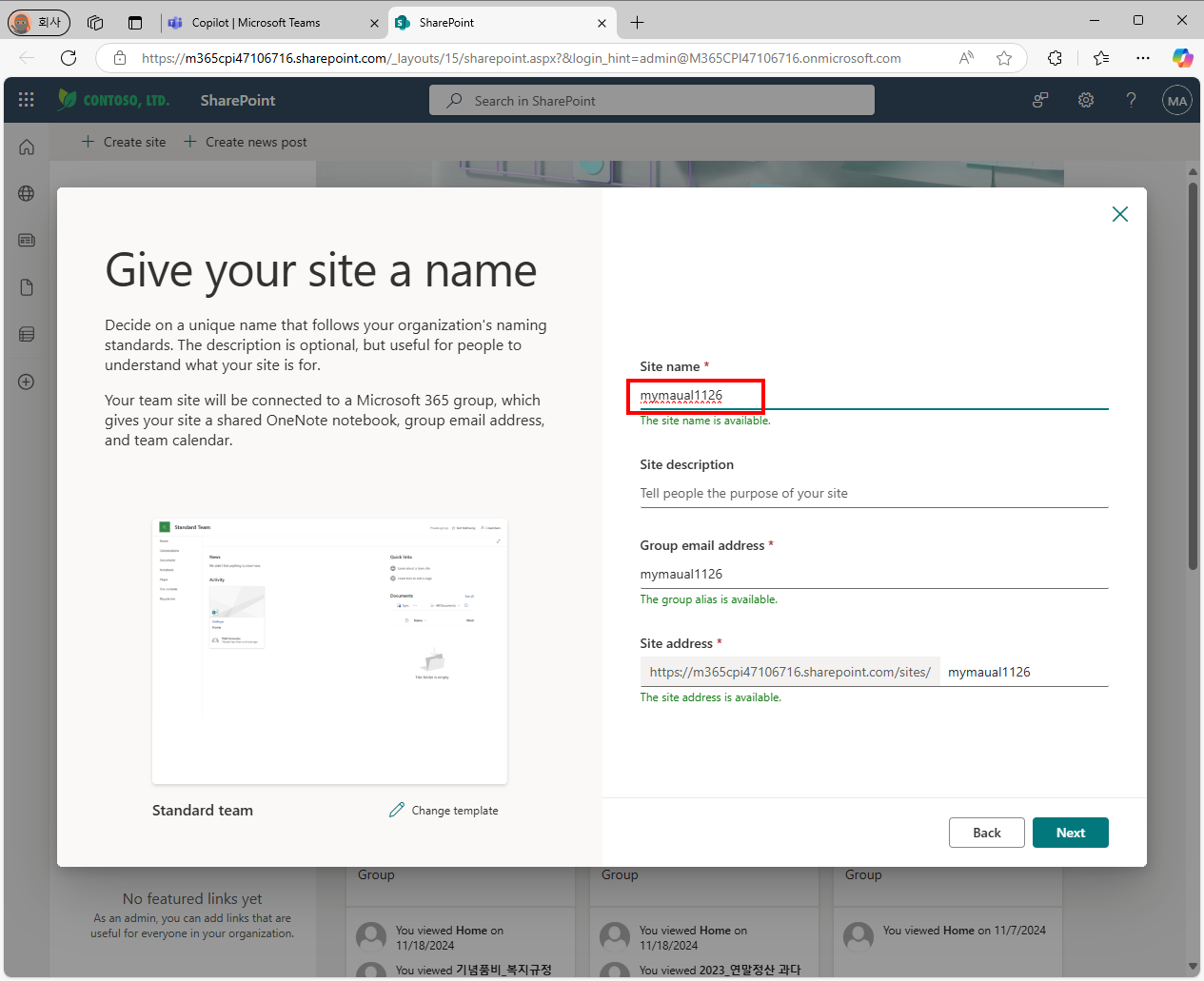Click the browser address bar URL

[522, 58]
